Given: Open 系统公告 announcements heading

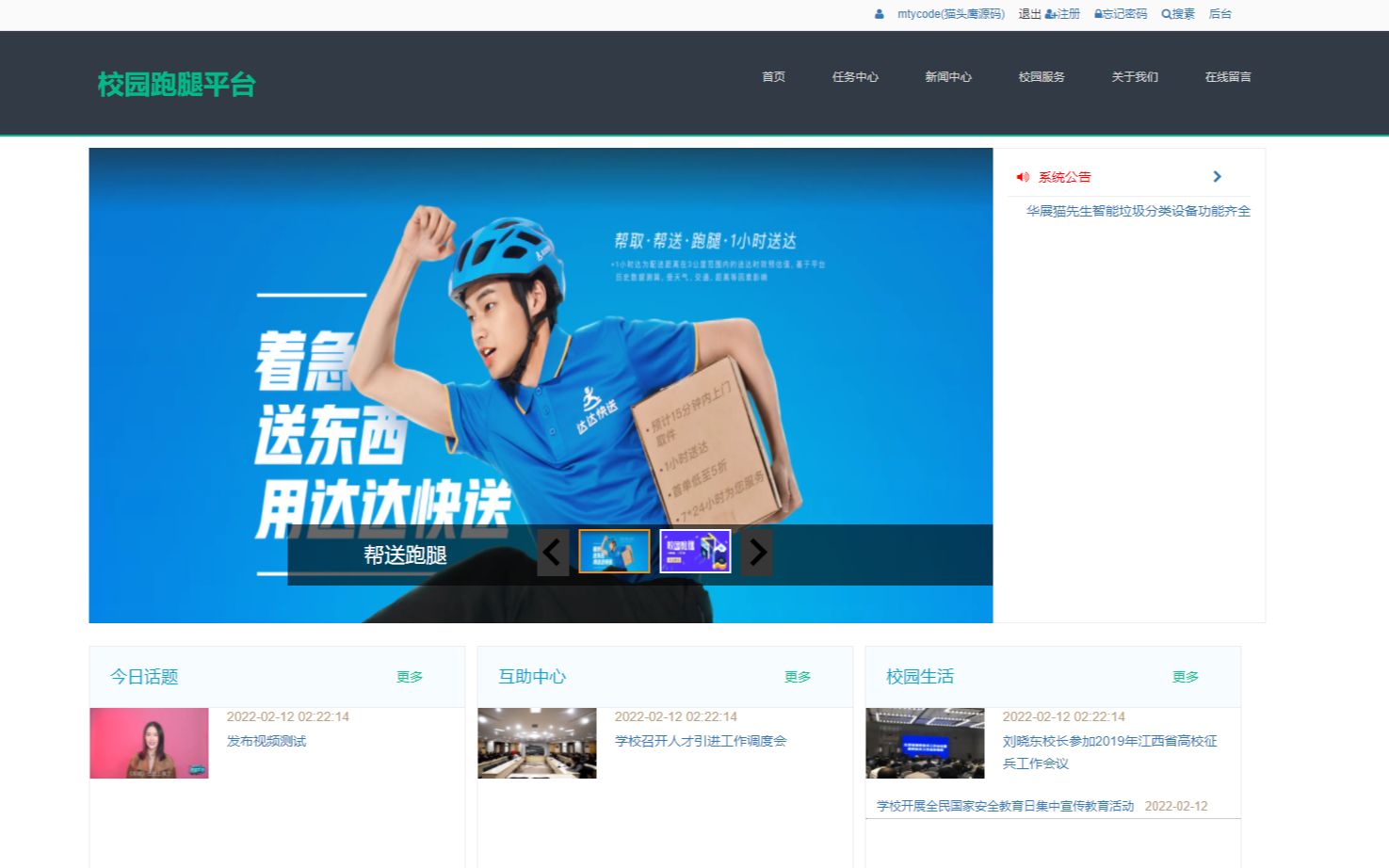Looking at the screenshot, I should (1064, 177).
